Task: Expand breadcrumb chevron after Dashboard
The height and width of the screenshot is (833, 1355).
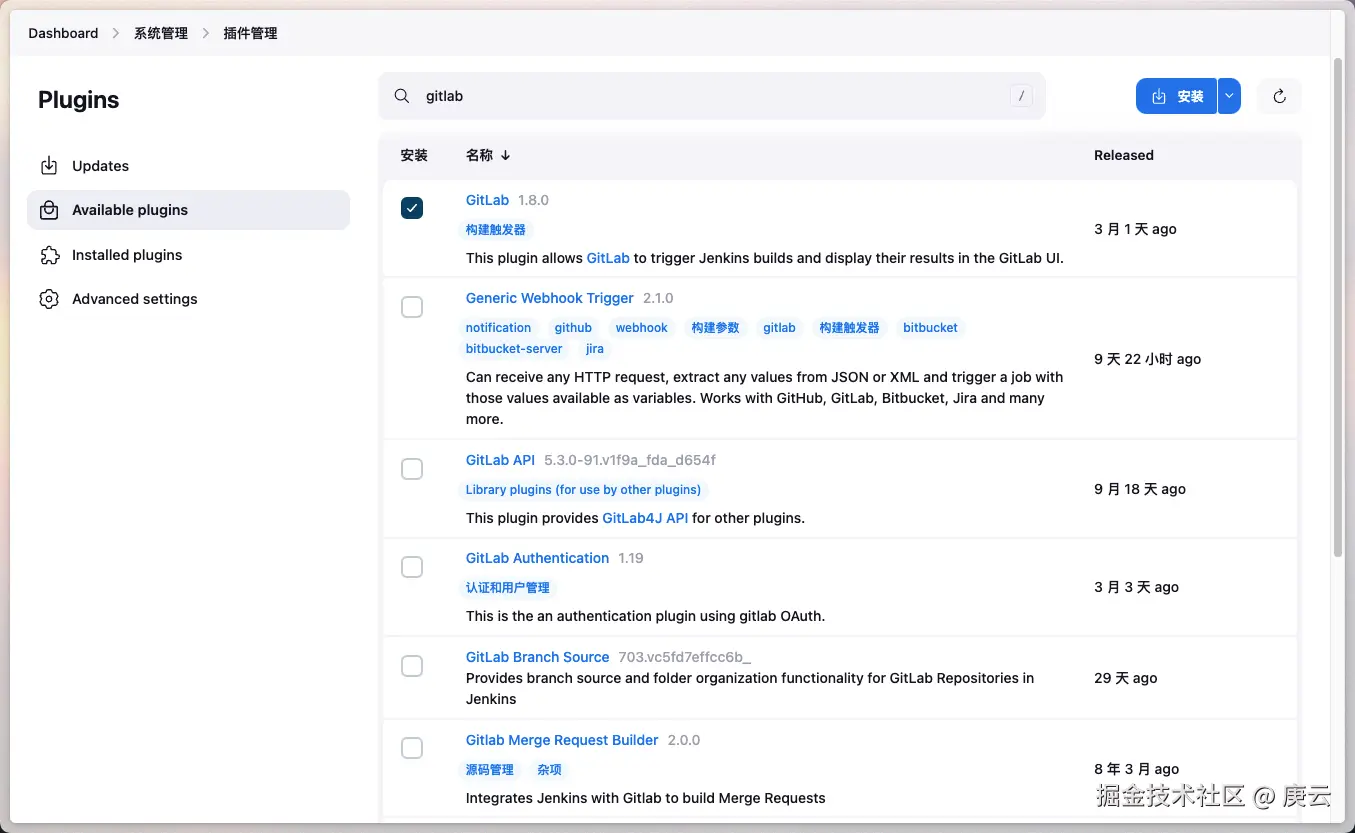Action: coord(116,33)
